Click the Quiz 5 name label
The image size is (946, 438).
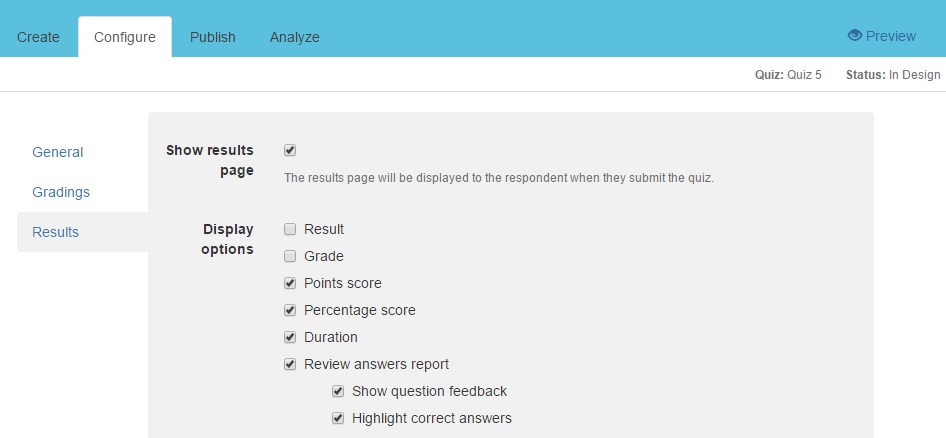click(804, 75)
